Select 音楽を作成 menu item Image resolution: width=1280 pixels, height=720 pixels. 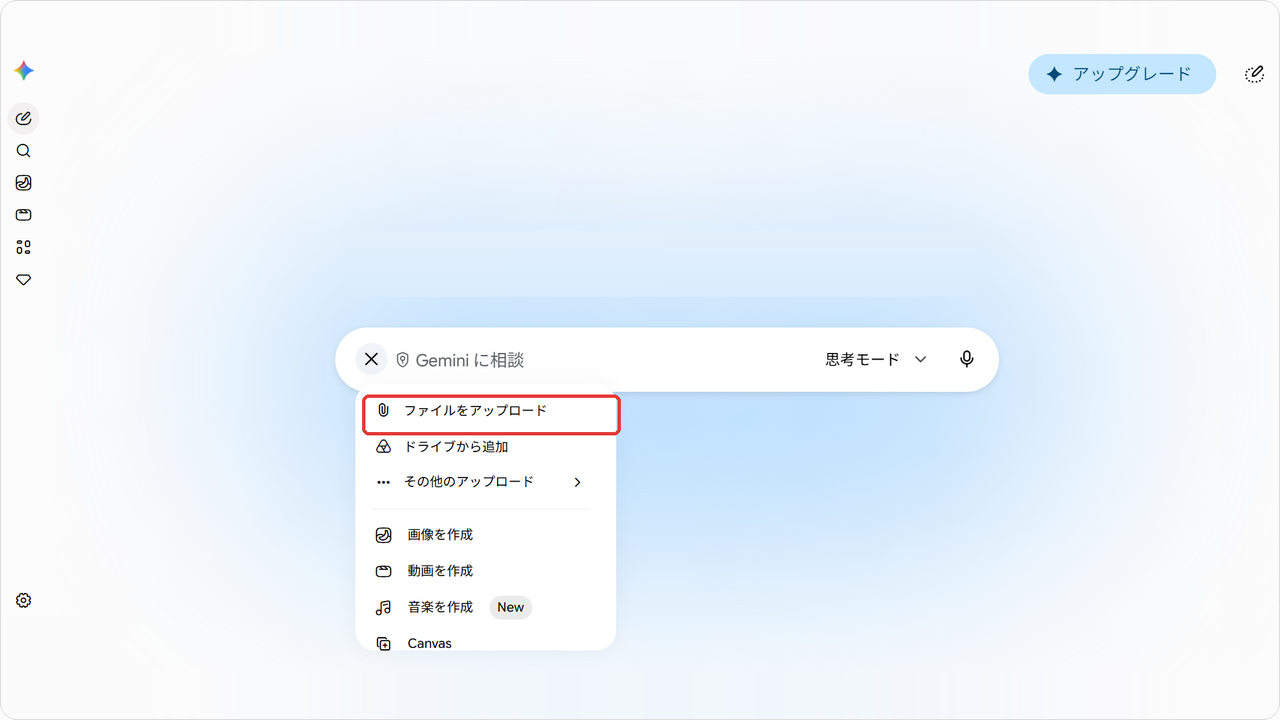click(x=486, y=607)
